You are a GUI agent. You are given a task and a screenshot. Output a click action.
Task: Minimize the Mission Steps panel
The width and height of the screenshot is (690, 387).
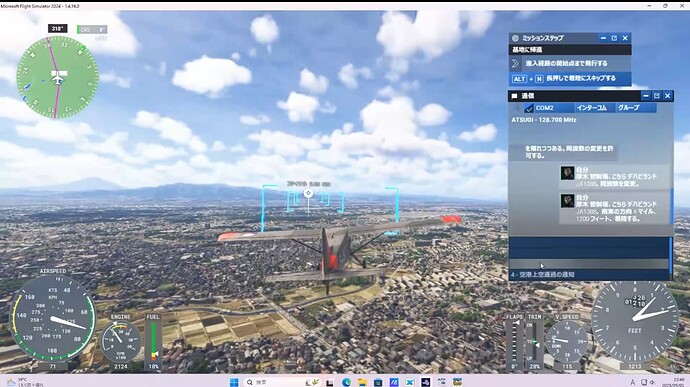603,38
